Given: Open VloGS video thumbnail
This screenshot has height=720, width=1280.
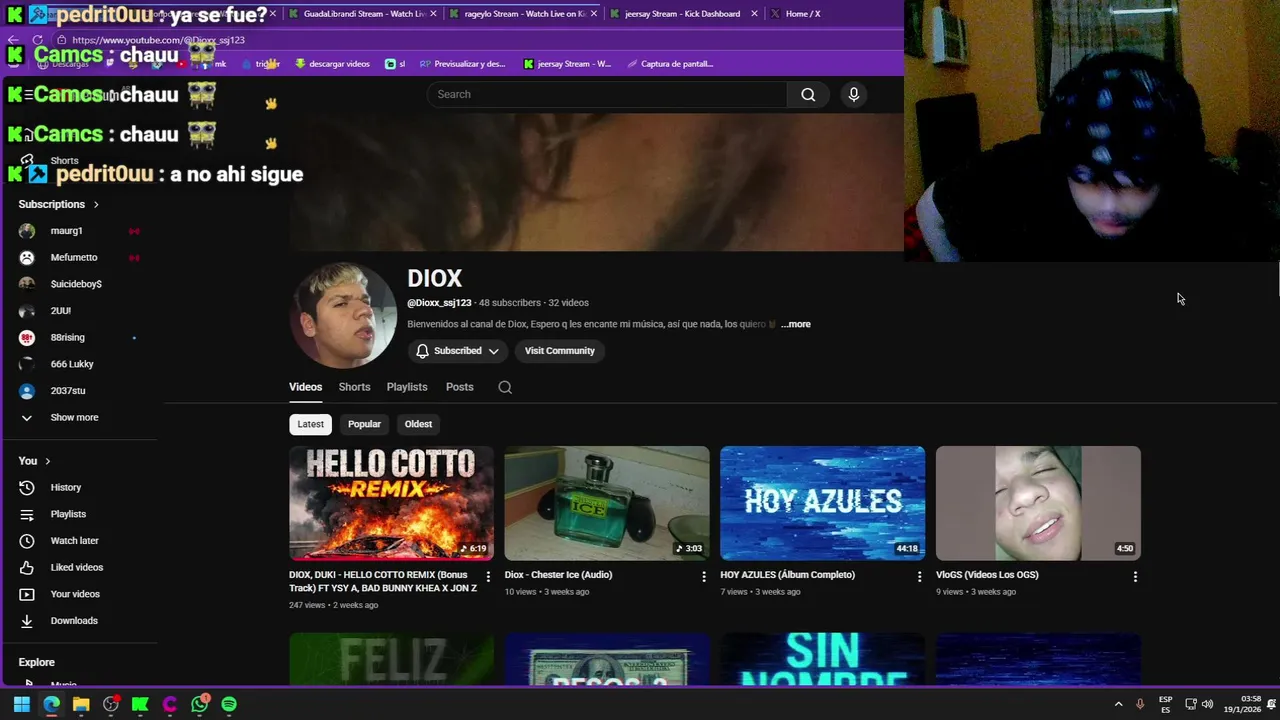Looking at the screenshot, I should coord(1038,503).
